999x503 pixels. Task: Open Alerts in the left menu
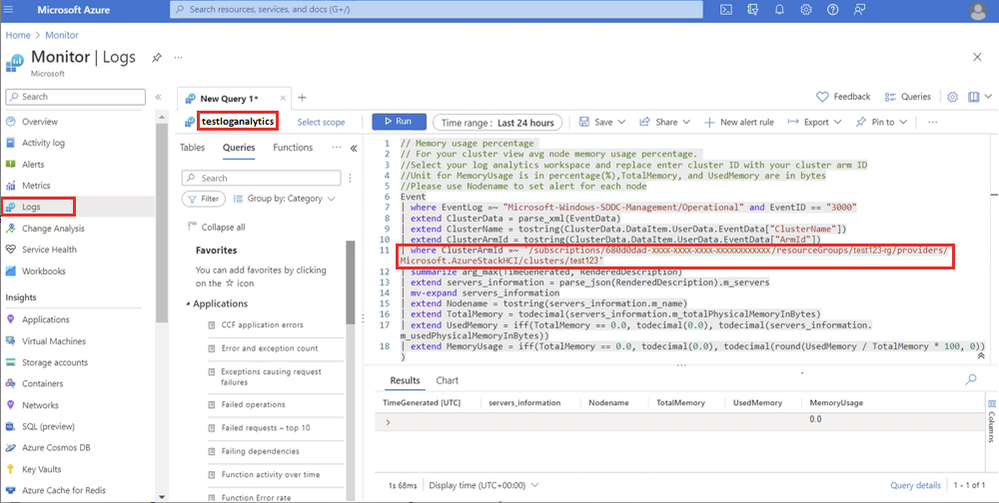point(33,164)
